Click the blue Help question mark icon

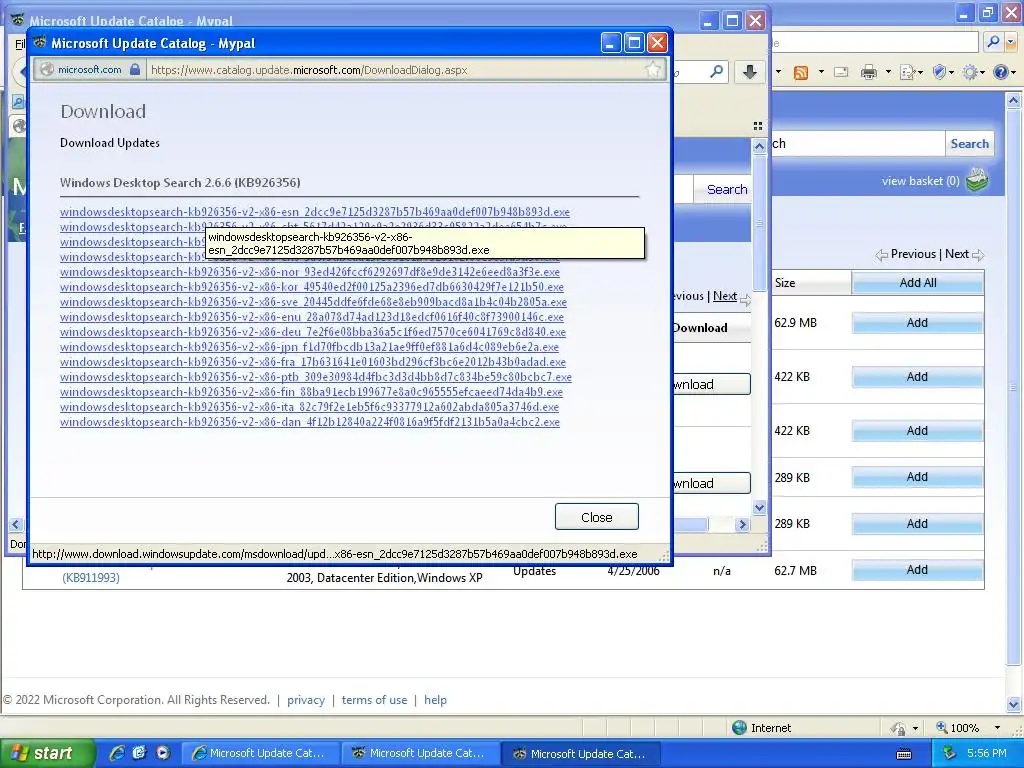pyautogui.click(x=1000, y=72)
